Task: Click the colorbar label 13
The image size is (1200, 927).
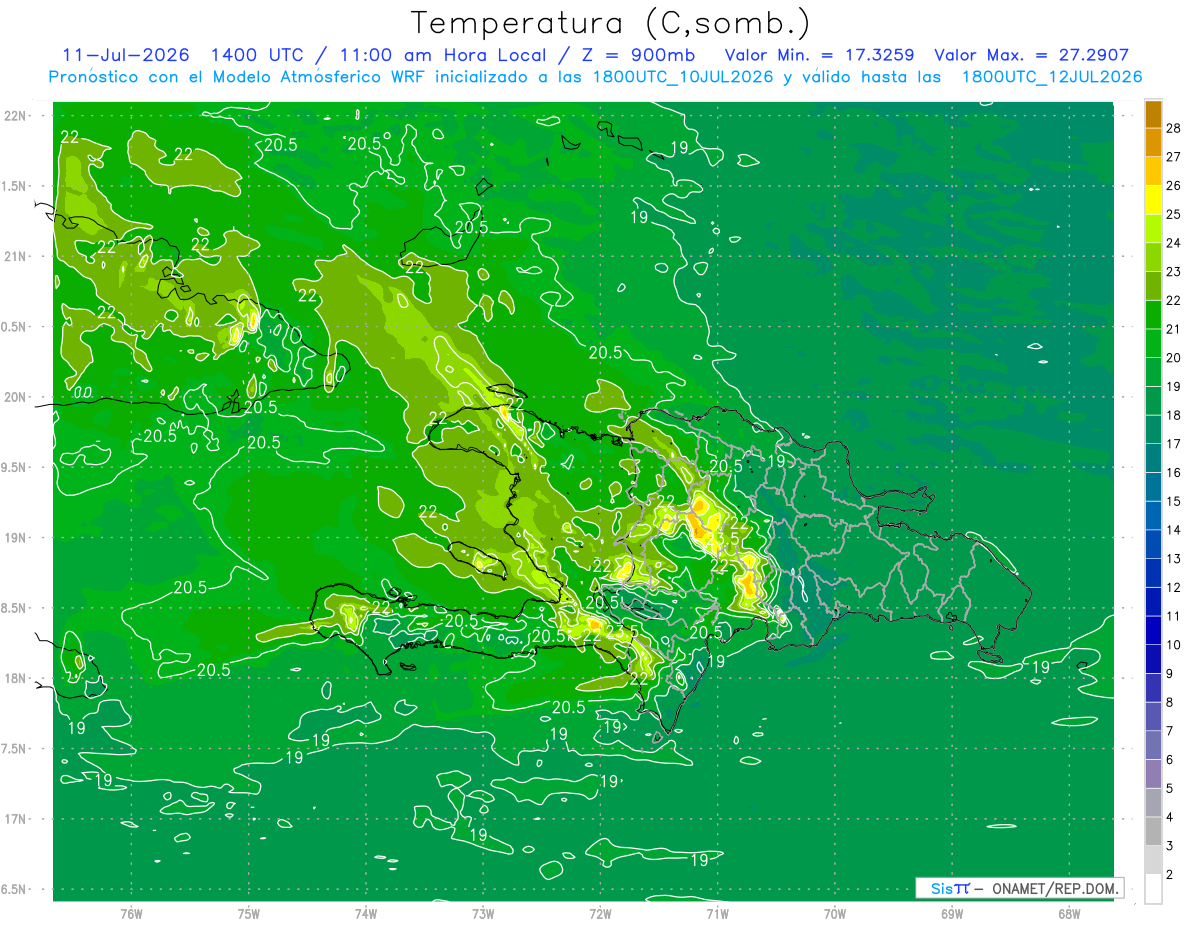Action: tap(1173, 559)
